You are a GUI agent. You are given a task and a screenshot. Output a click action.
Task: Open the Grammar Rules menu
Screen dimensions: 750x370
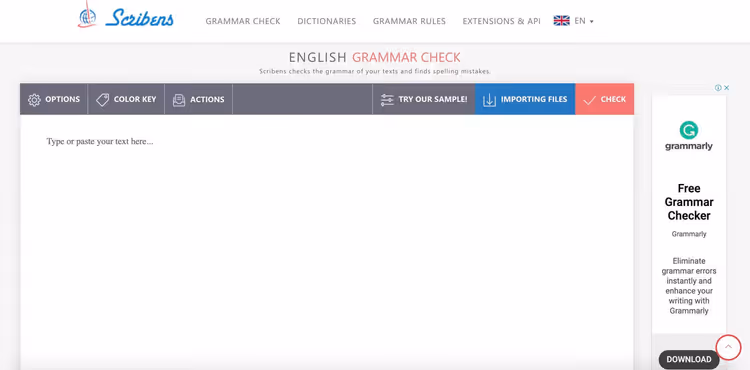(x=409, y=21)
